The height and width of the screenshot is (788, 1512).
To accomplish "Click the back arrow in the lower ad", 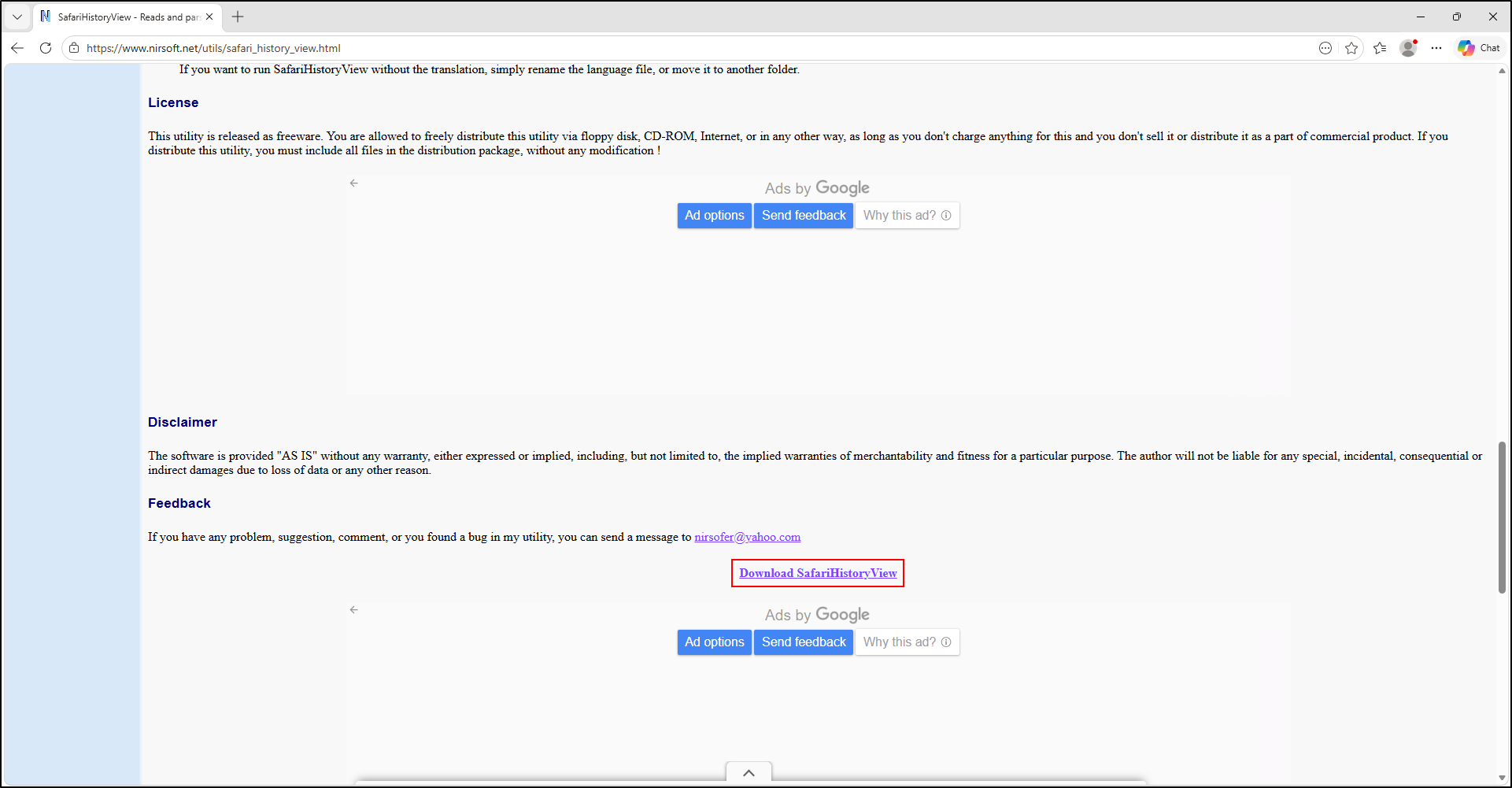I will tap(354, 609).
